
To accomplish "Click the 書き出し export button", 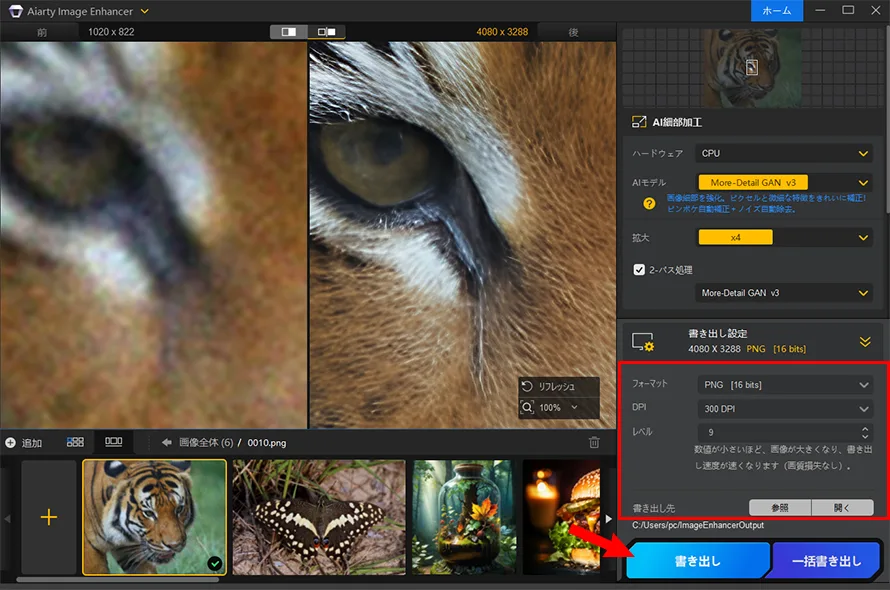I will 698,561.
